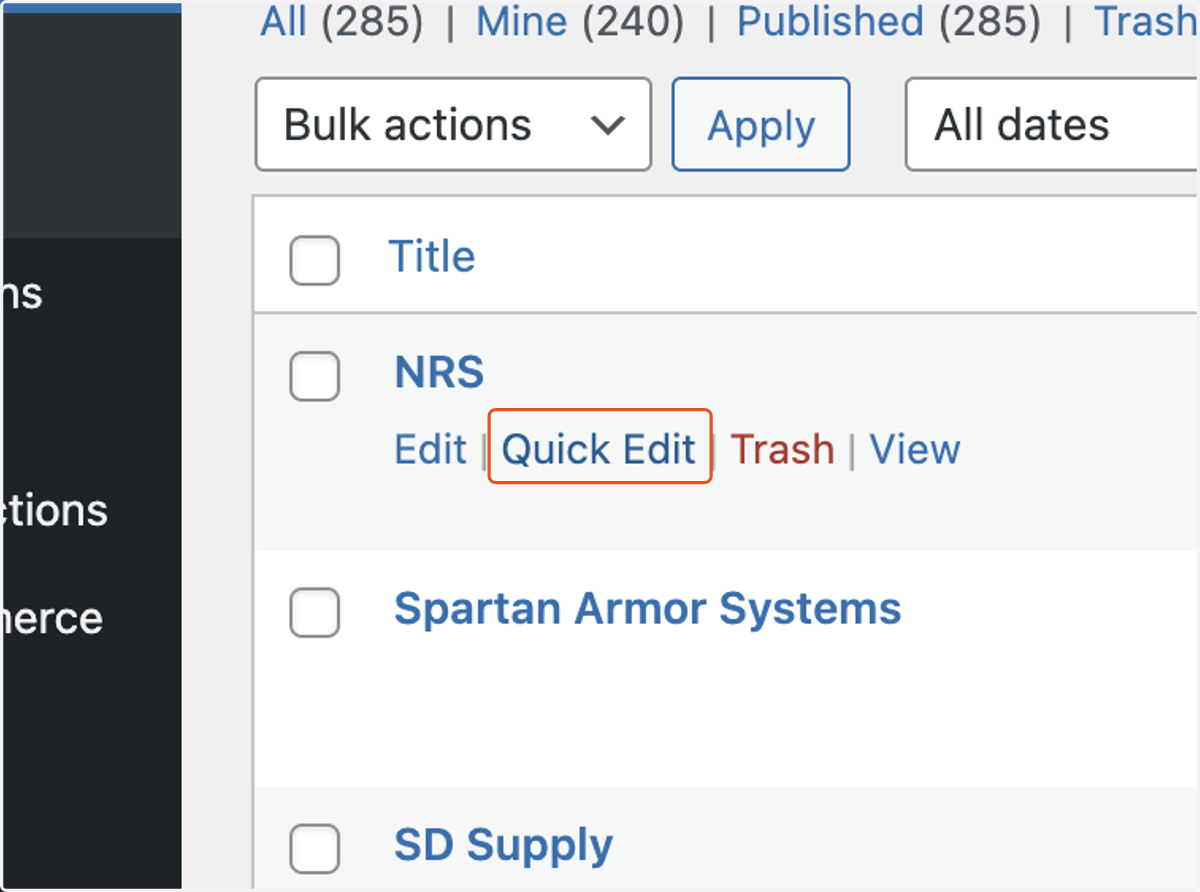Filter by Published (285)
The height and width of the screenshot is (892, 1200).
(x=889, y=21)
